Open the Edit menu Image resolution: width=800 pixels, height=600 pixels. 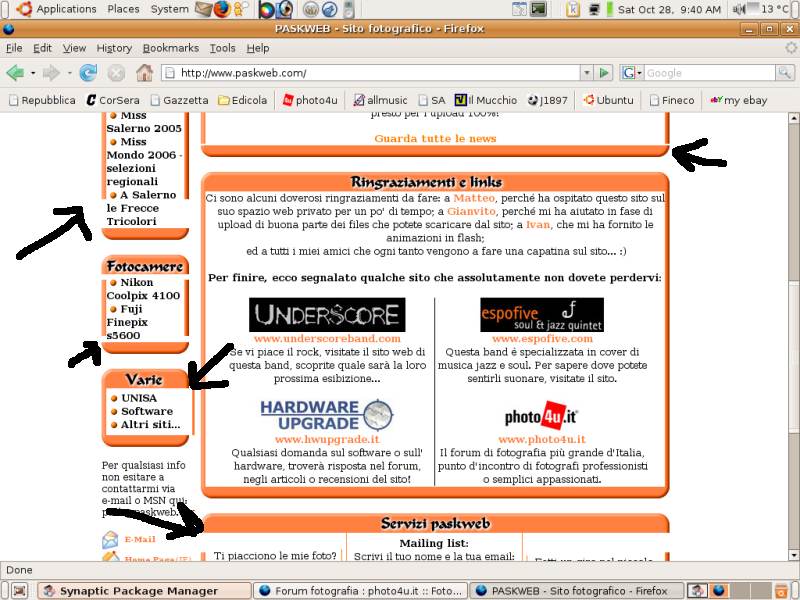tap(42, 48)
